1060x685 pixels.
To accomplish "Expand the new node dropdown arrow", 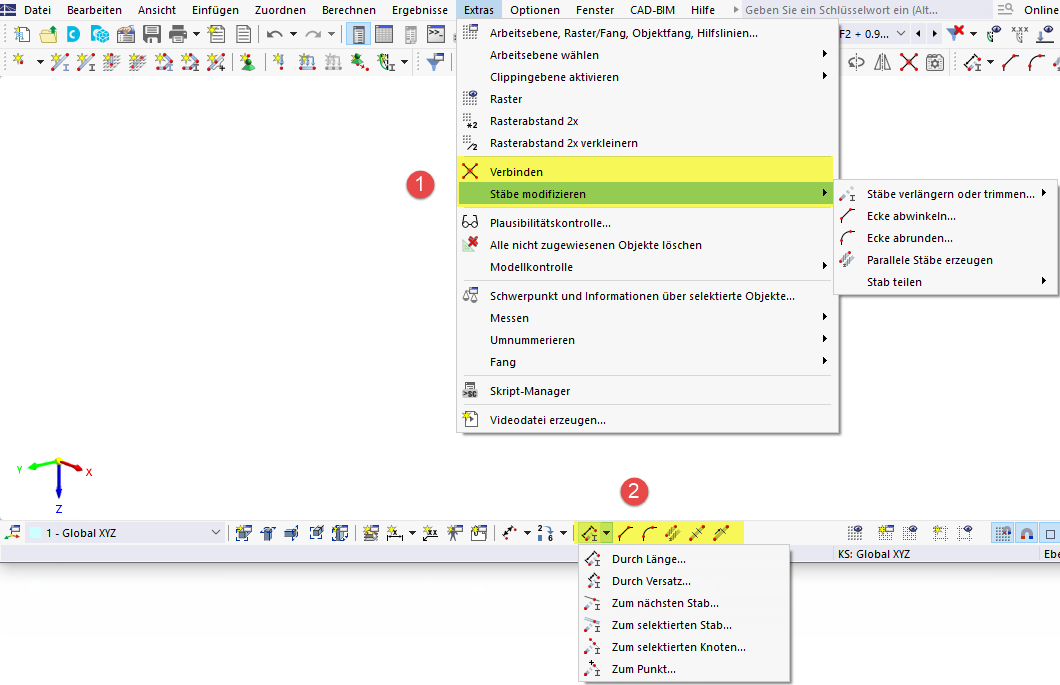I will (40, 63).
